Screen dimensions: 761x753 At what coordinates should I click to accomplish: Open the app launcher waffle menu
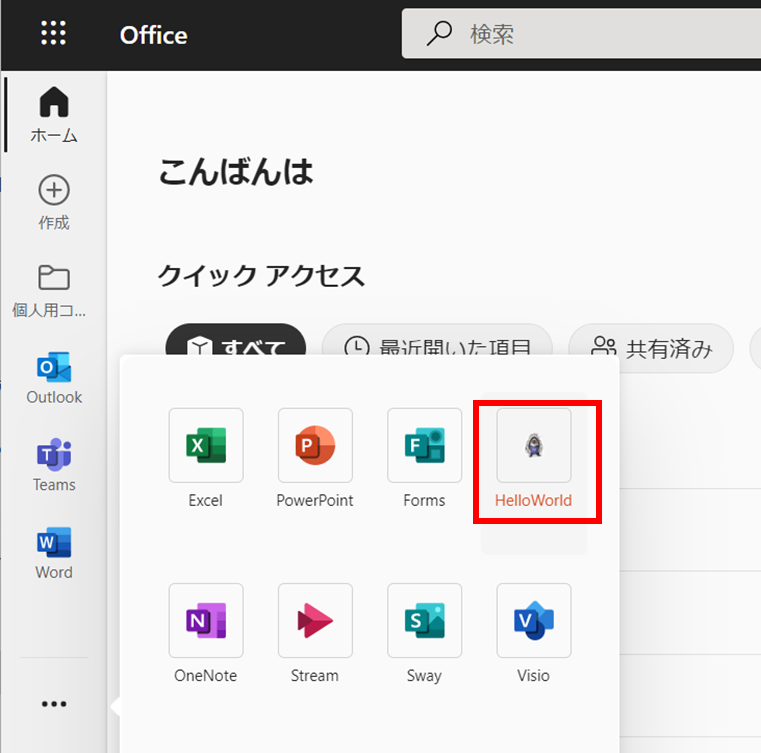(53, 33)
